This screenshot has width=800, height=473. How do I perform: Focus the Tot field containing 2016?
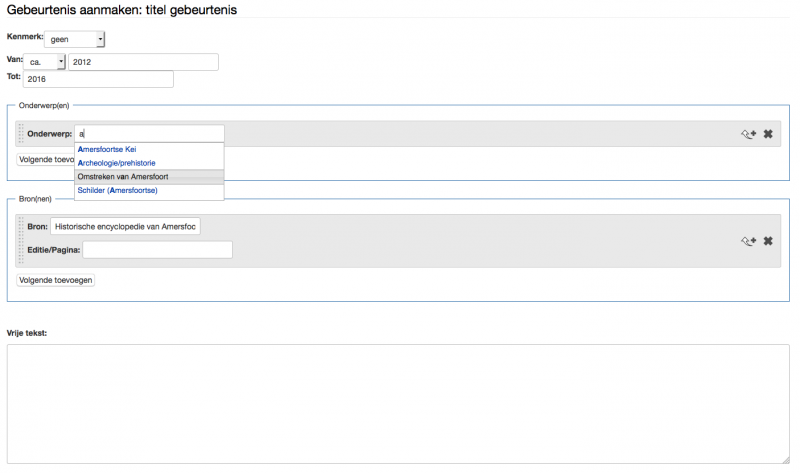98,79
